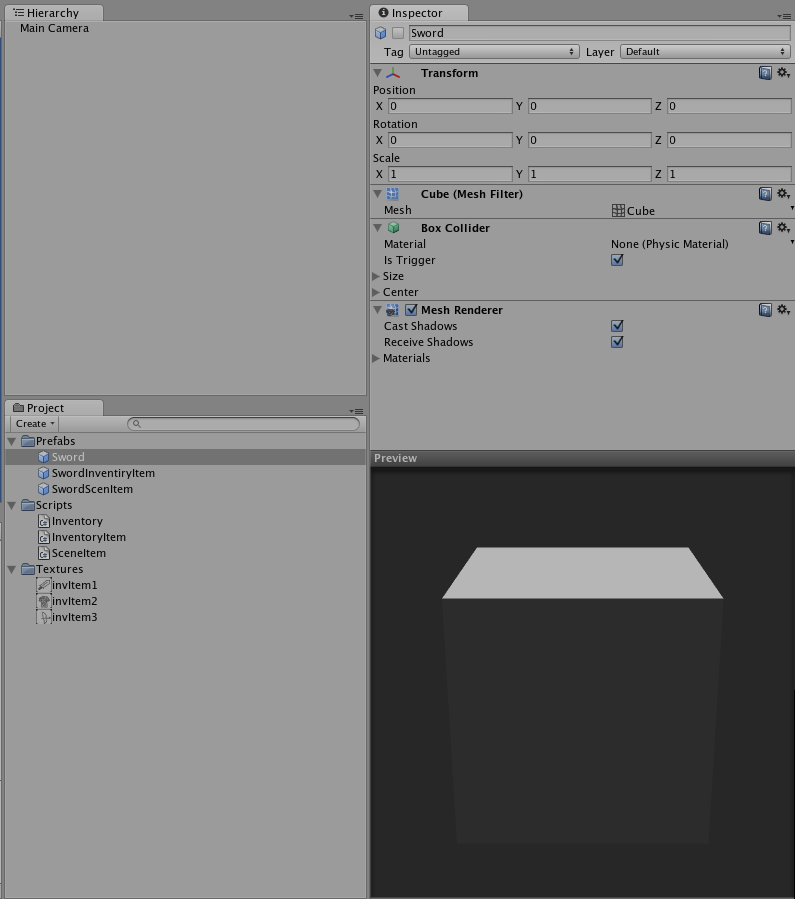Screen dimensions: 795x899
Task: Collapse the Prefabs folder
Action: pyautogui.click(x=12, y=441)
